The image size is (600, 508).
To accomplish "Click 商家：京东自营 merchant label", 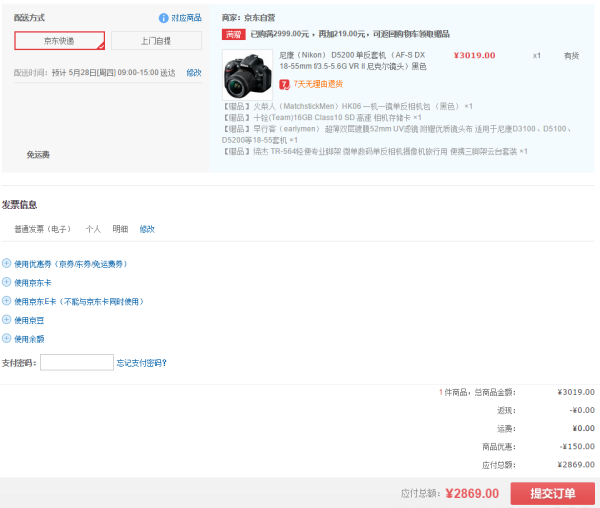I will coord(248,18).
